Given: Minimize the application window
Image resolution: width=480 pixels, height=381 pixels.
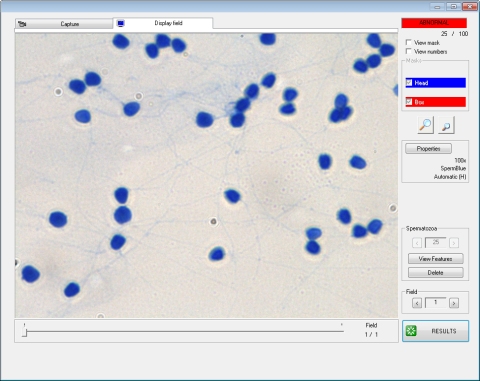Looking at the screenshot, I should point(437,6).
